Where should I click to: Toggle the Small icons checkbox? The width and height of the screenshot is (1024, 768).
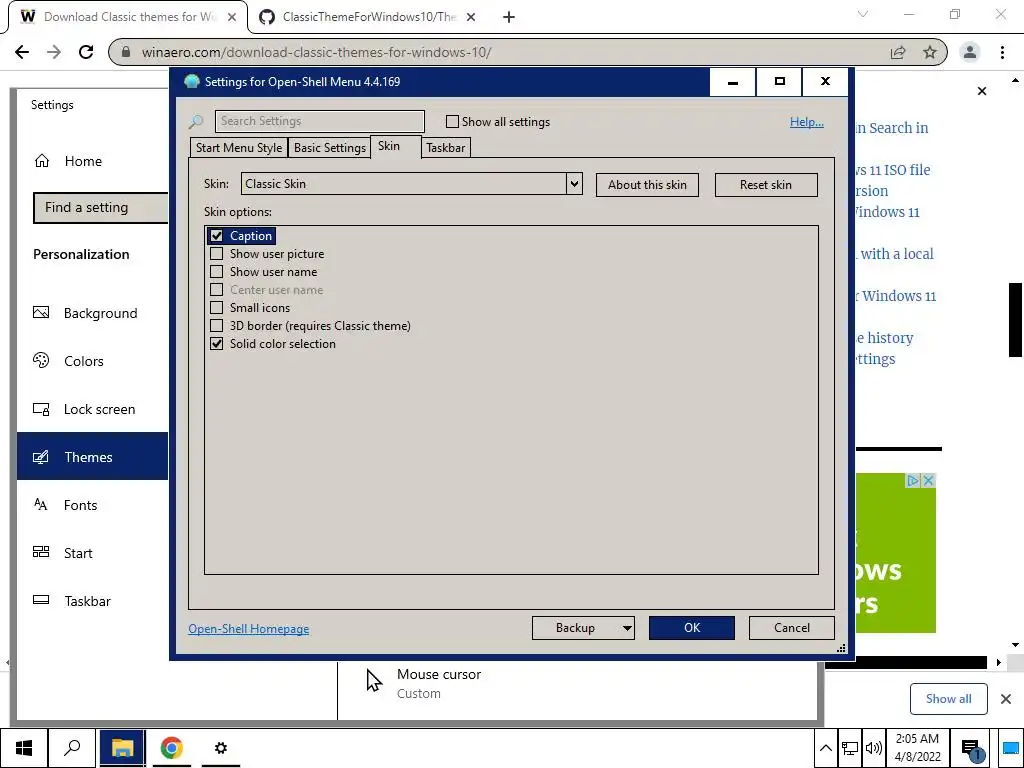pos(217,308)
